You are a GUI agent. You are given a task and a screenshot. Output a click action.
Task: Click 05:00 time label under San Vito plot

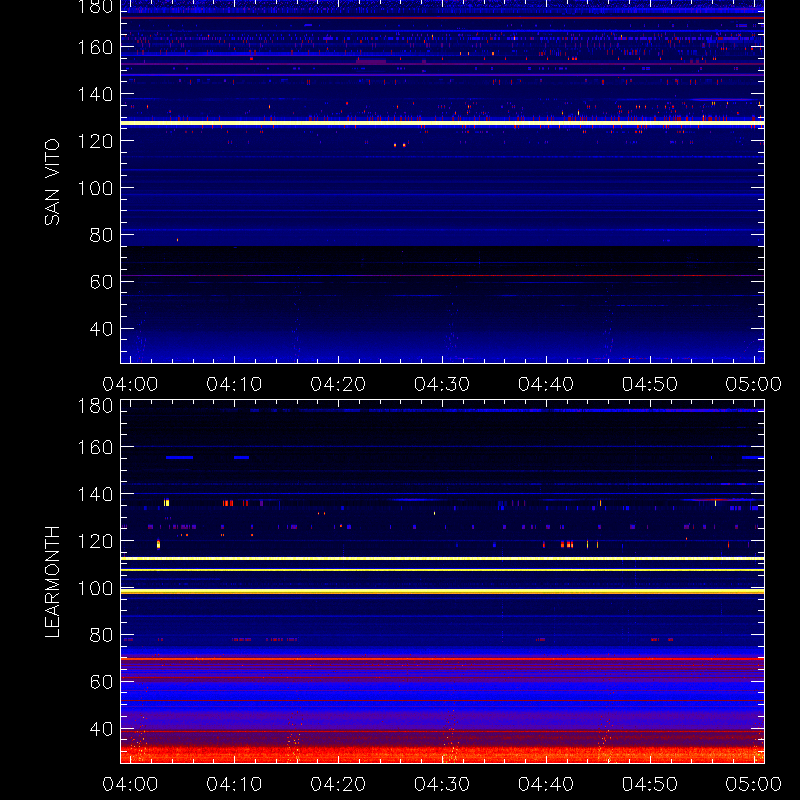(754, 384)
